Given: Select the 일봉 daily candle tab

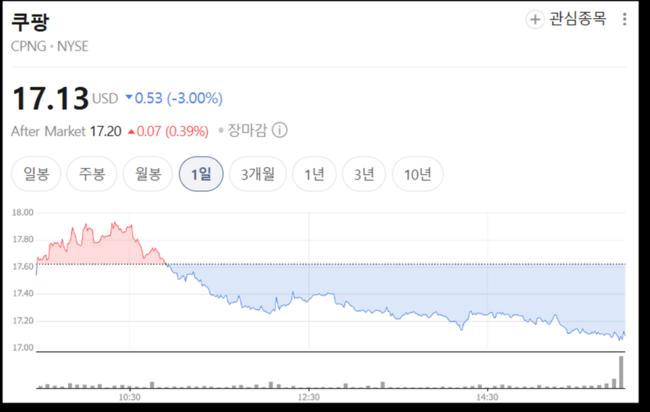Looking at the screenshot, I should point(35,174).
